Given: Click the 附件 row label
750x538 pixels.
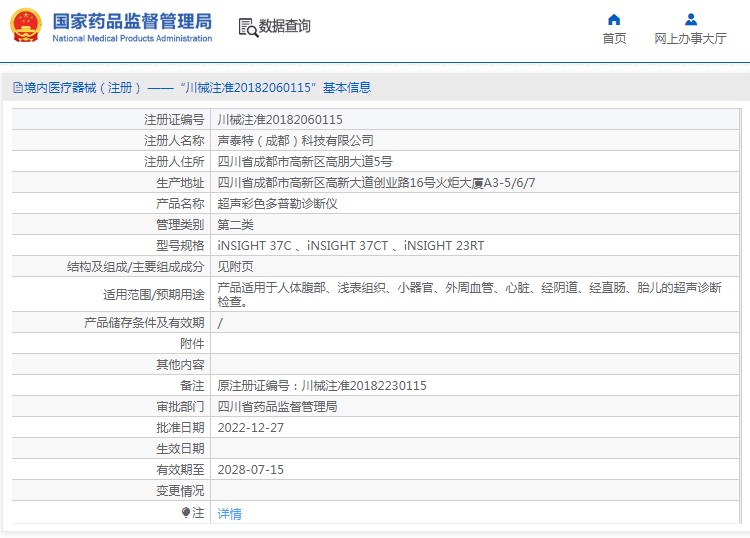Looking at the screenshot, I should [192, 343].
